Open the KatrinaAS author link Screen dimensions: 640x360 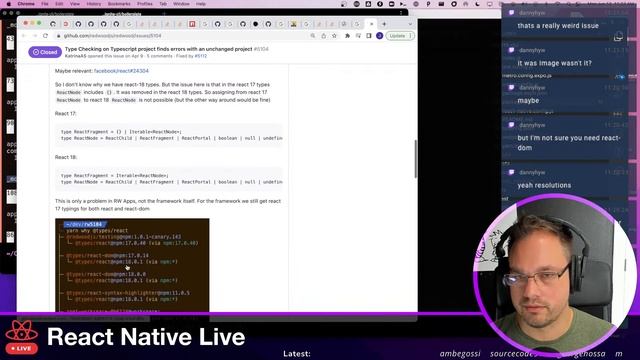click(76, 56)
